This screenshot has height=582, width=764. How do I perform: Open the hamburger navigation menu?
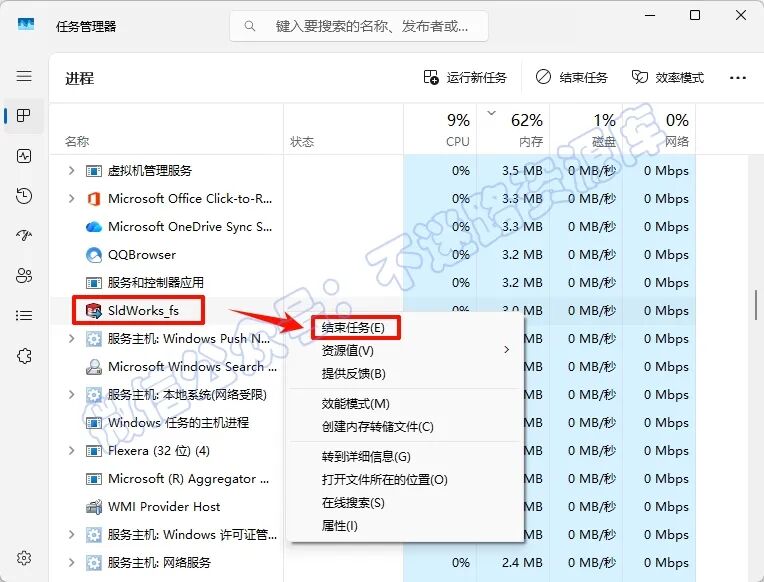[24, 76]
